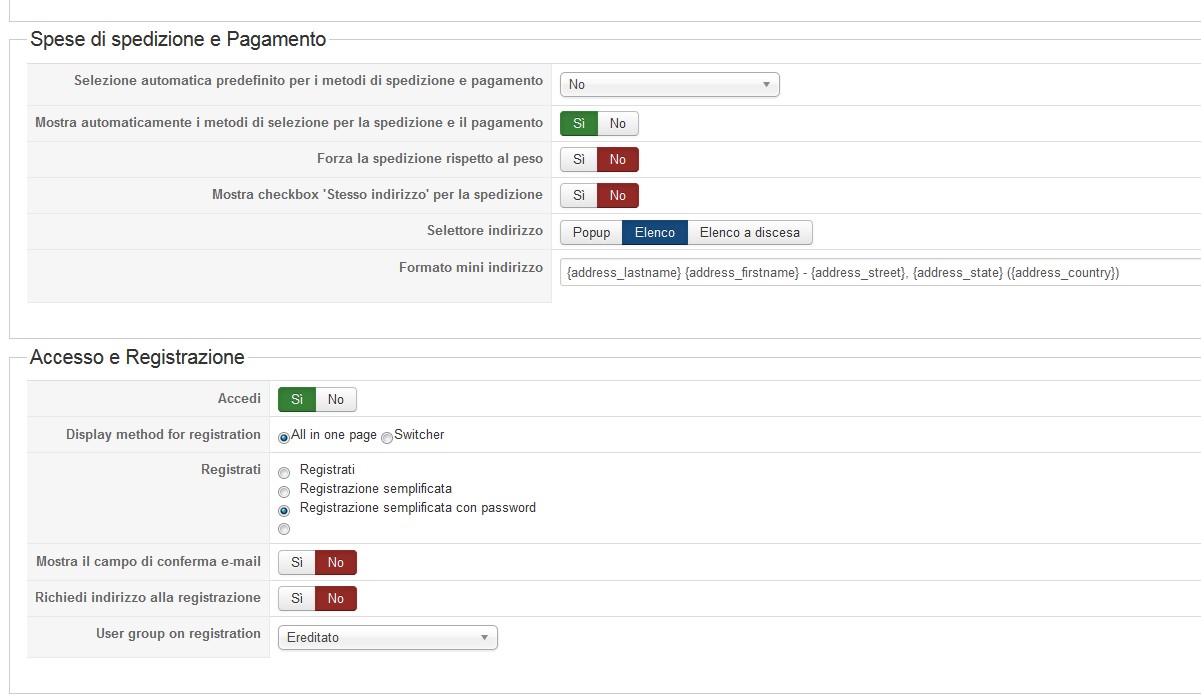Select the unlabeled last registration radio button
Viewport: 1201px width, 697px height.
coord(284,529)
